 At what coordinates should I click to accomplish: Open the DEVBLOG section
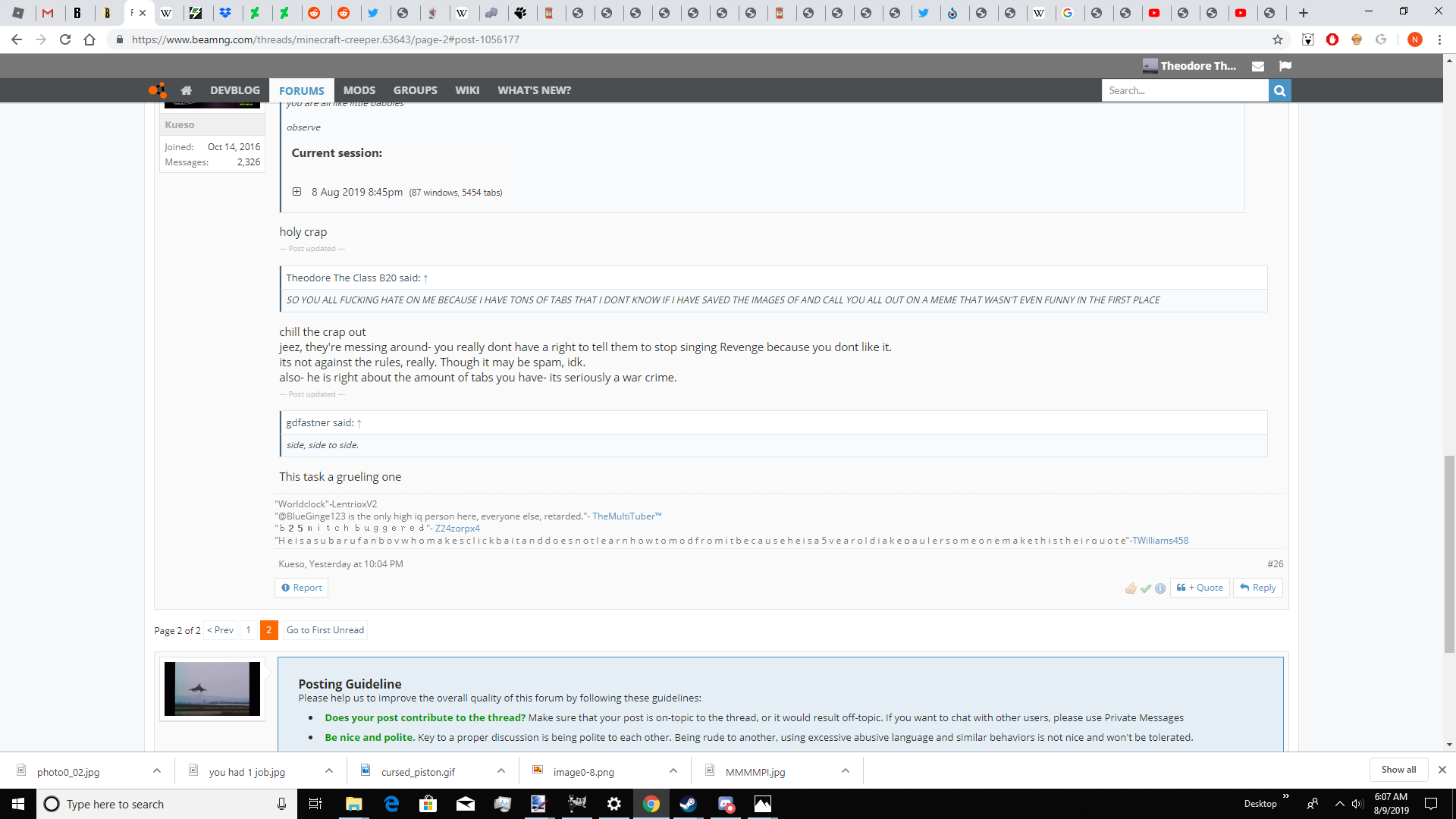coord(235,90)
